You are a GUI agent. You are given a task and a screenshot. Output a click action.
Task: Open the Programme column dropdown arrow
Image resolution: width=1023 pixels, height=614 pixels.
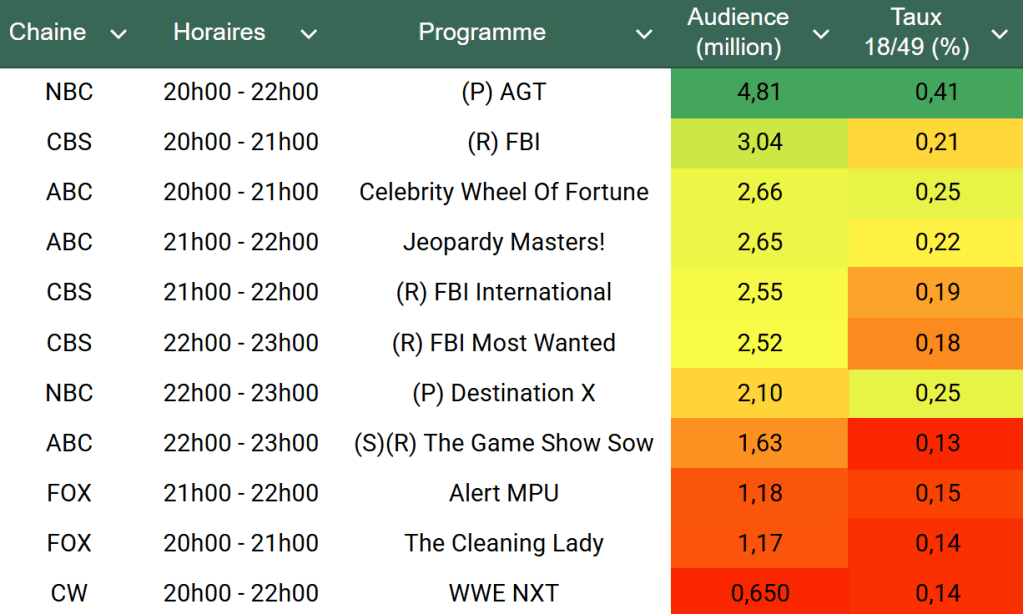tap(644, 34)
